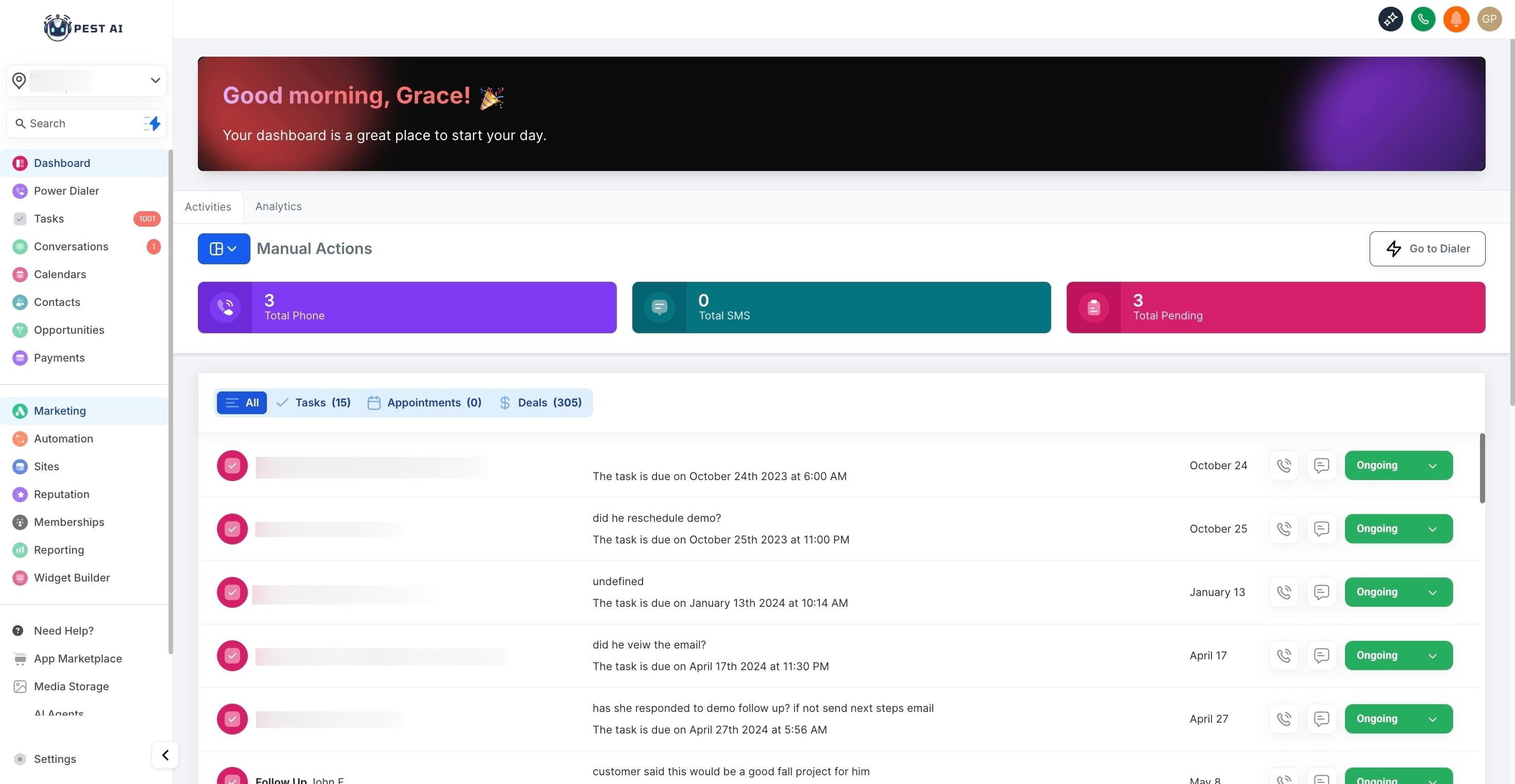1515x784 pixels.
Task: Call contact for April 27 task
Action: 1284,719
